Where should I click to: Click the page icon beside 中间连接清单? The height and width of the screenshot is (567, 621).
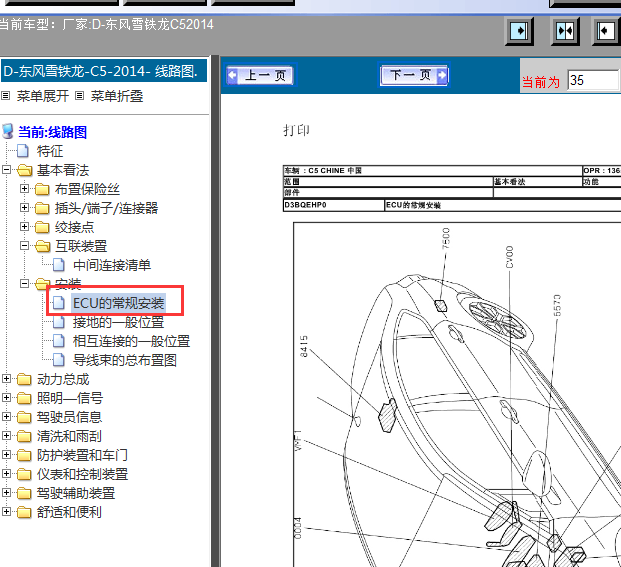tap(59, 265)
